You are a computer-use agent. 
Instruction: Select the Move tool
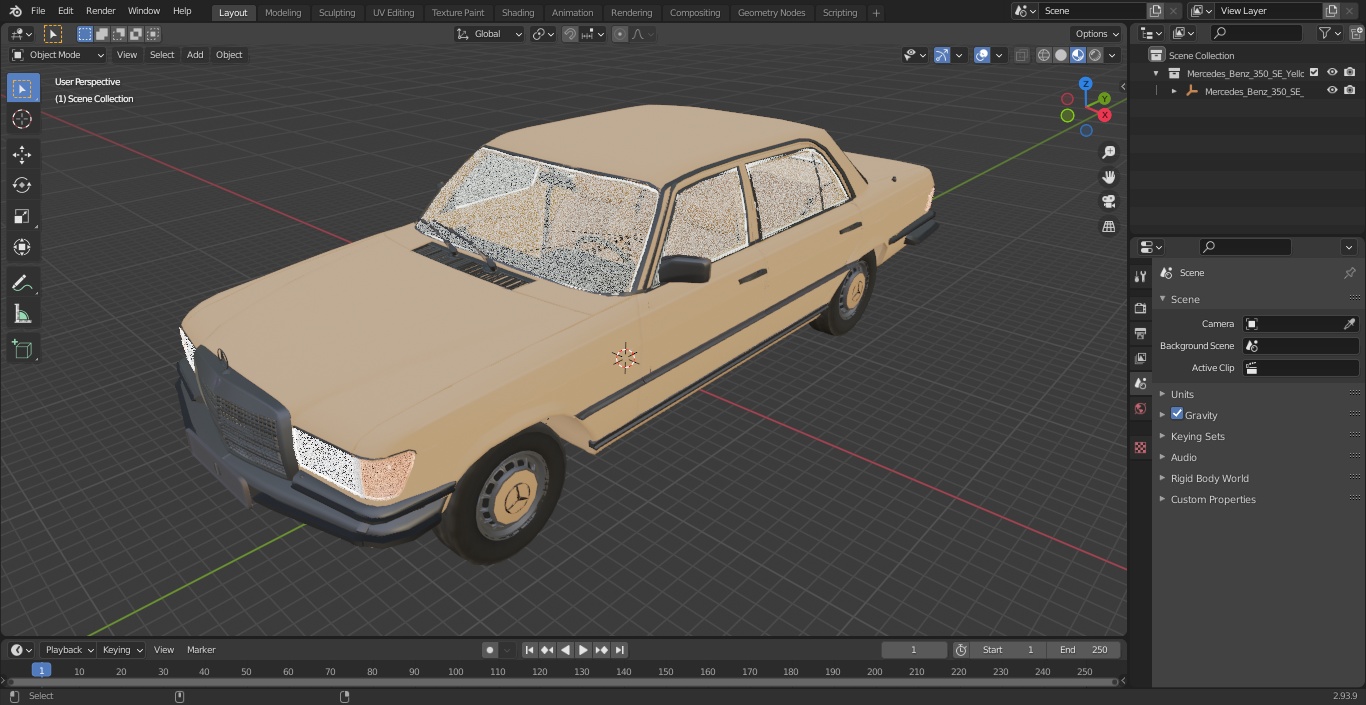[x=22, y=154]
